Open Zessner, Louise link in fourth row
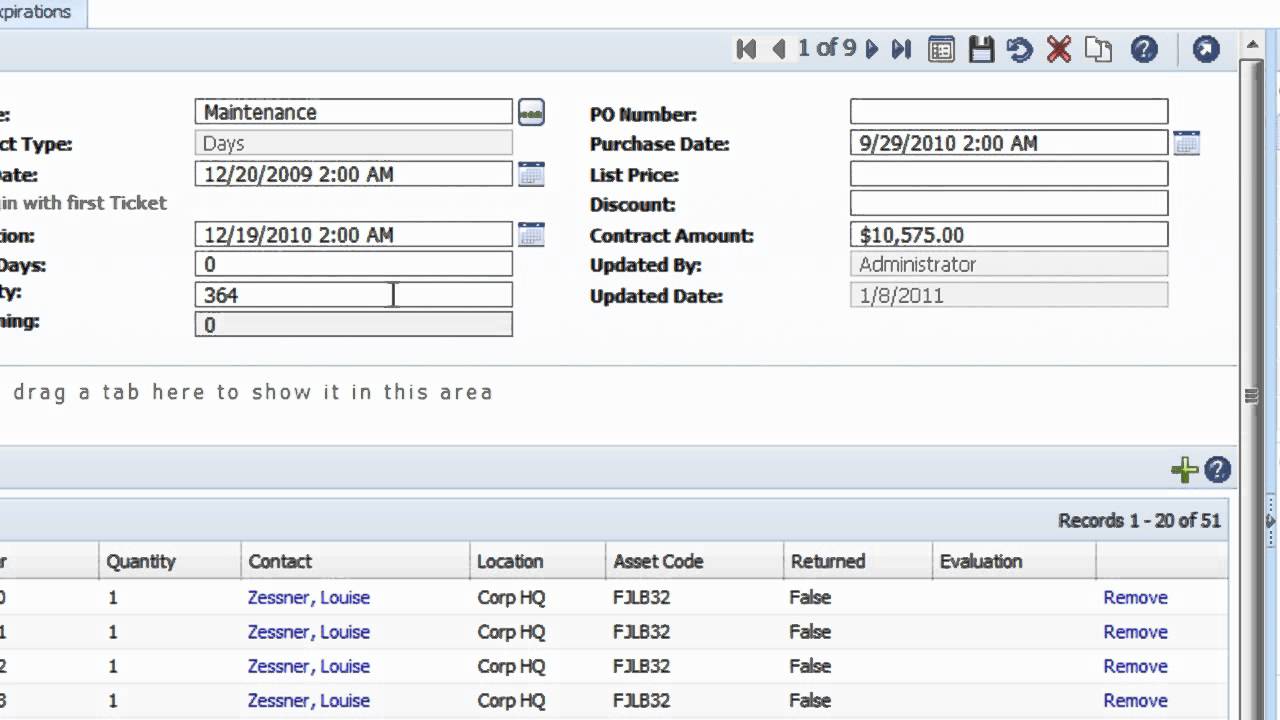 [309, 700]
